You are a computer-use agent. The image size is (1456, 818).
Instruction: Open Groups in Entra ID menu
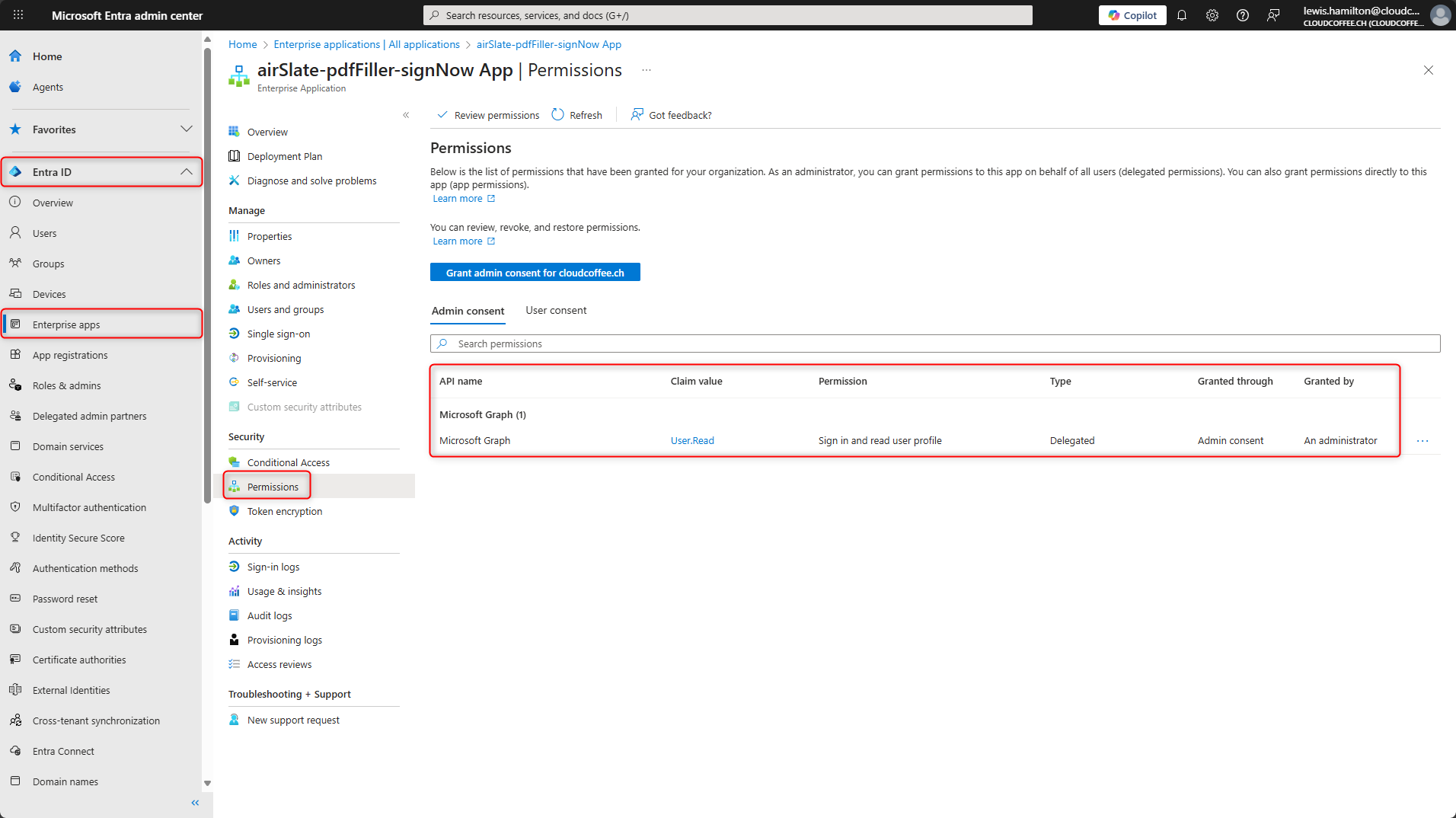(48, 264)
